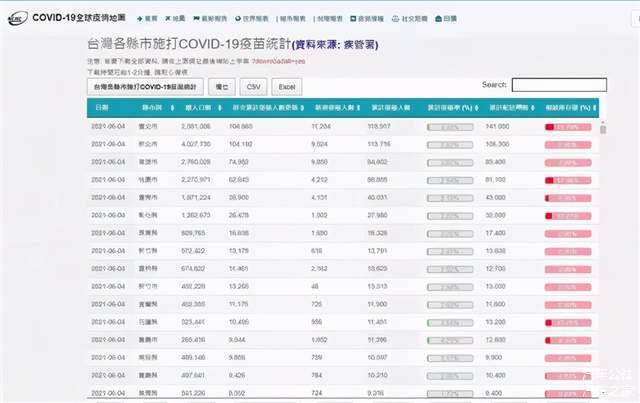Open the red ?downloadall=yes link

(x=278, y=61)
